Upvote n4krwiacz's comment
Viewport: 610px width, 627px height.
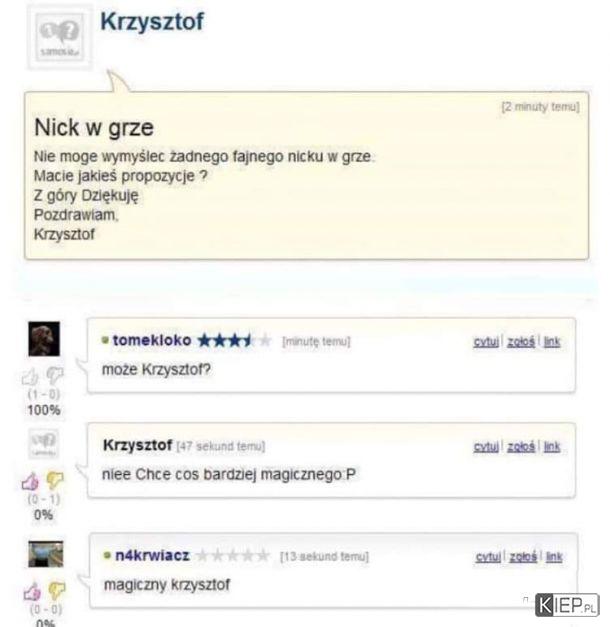[x=32, y=591]
